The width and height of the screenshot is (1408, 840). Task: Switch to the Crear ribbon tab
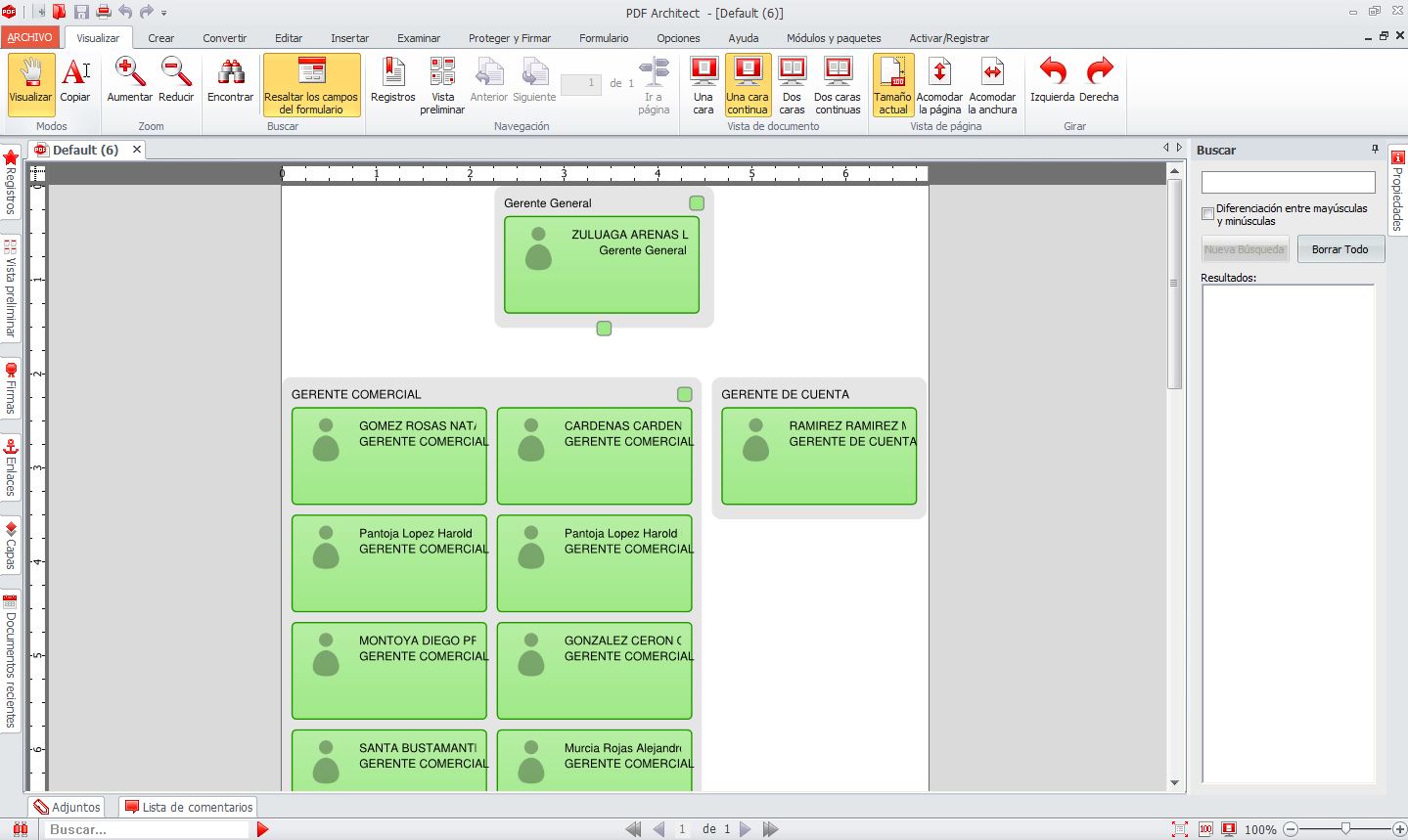pos(161,38)
